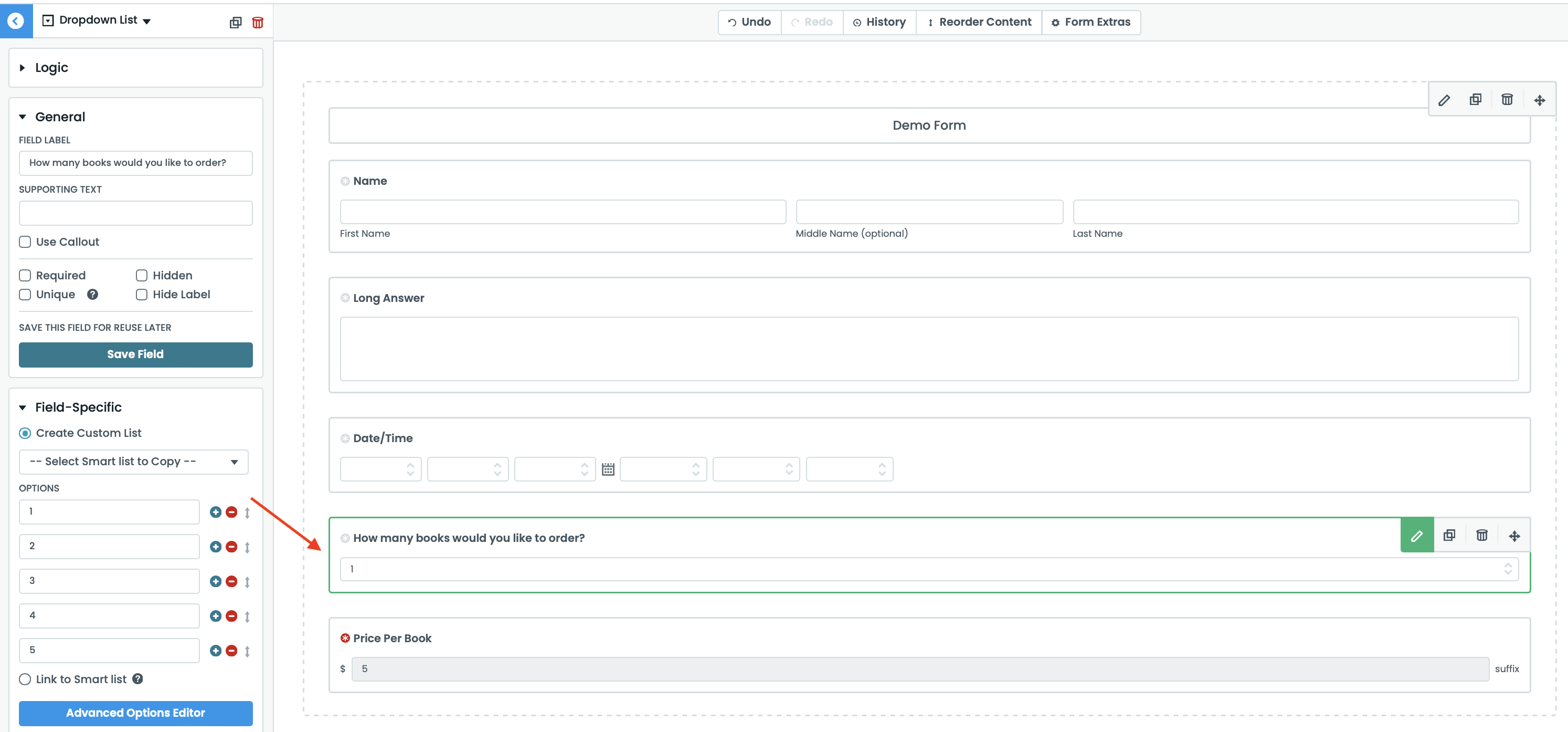The image size is (1568, 732).
Task: Open help tooltip next to Unique checkbox
Action: coord(92,294)
